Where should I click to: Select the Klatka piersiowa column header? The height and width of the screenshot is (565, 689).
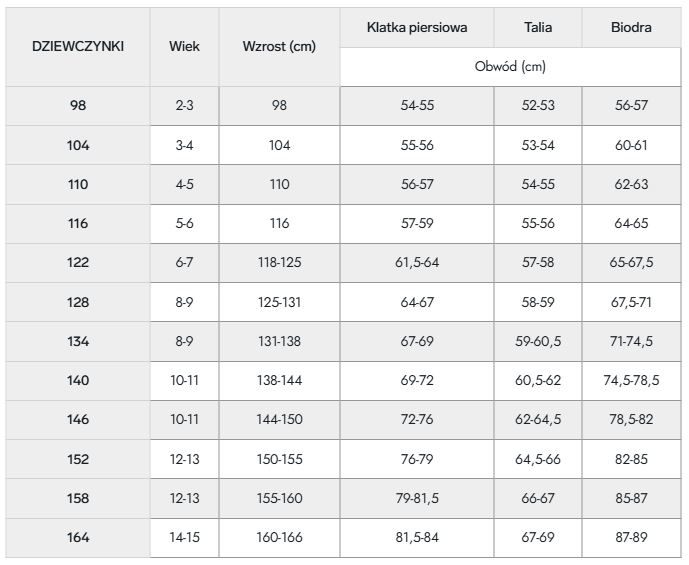pos(416,28)
